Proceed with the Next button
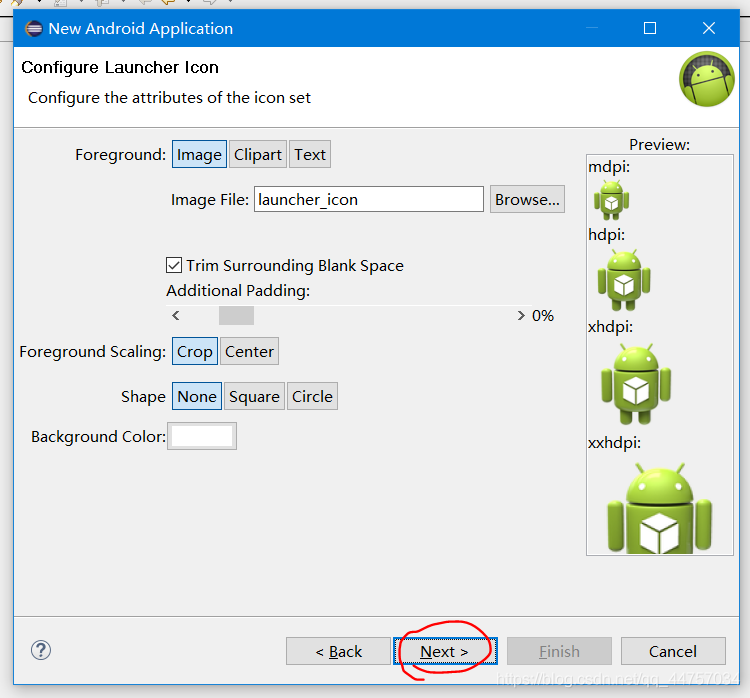The height and width of the screenshot is (698, 750). pyautogui.click(x=445, y=651)
